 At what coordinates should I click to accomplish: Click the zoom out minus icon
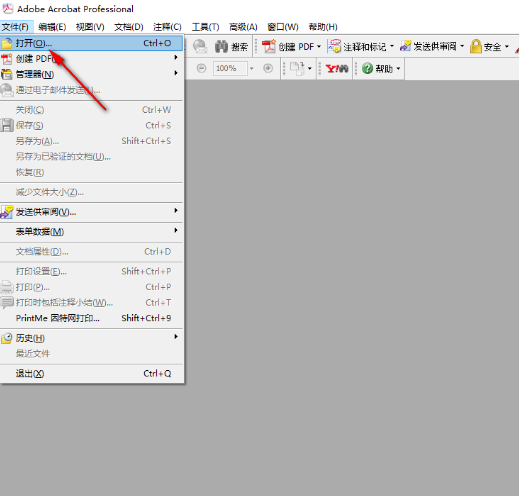201,68
